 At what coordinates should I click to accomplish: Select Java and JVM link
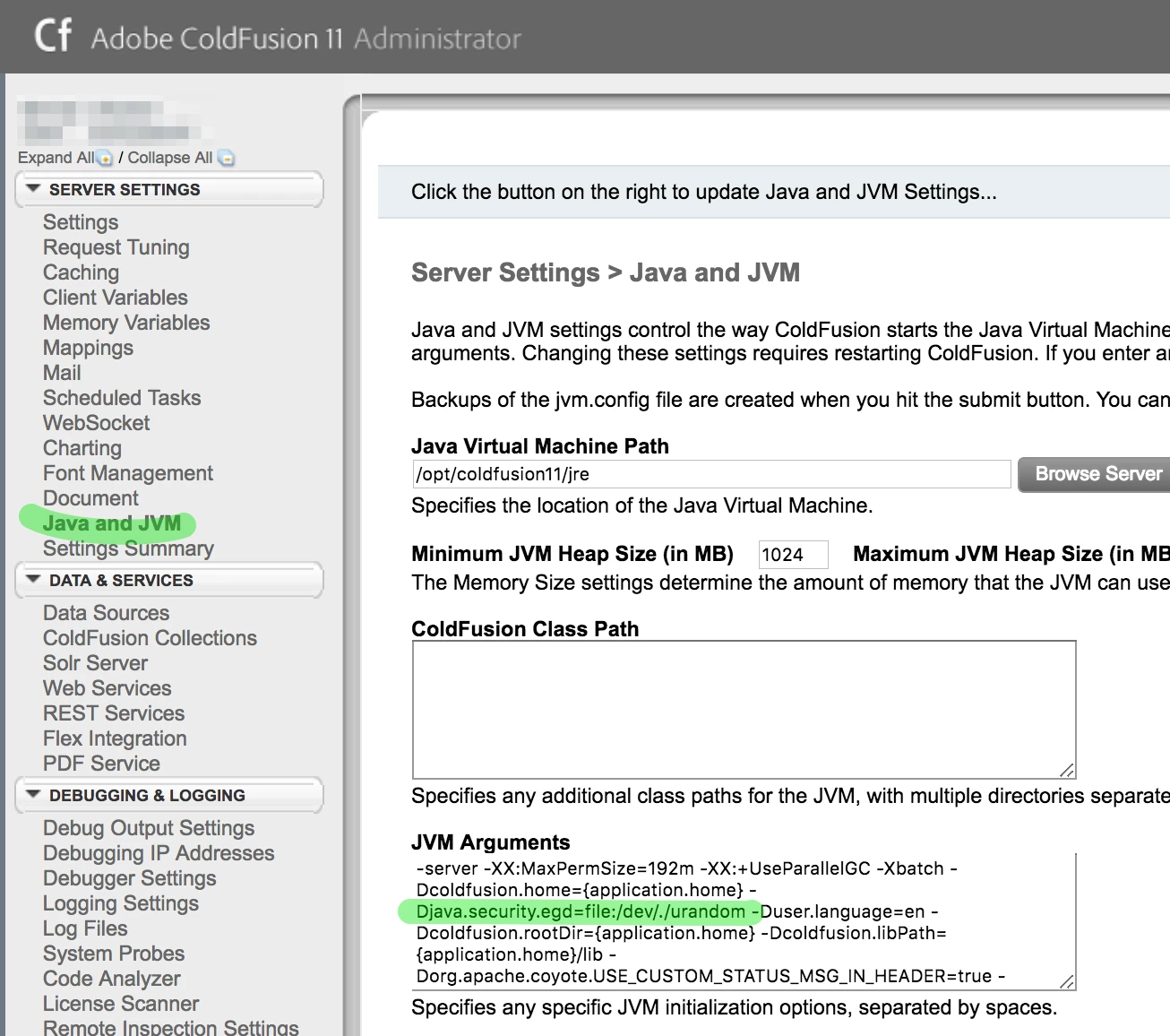tap(112, 523)
